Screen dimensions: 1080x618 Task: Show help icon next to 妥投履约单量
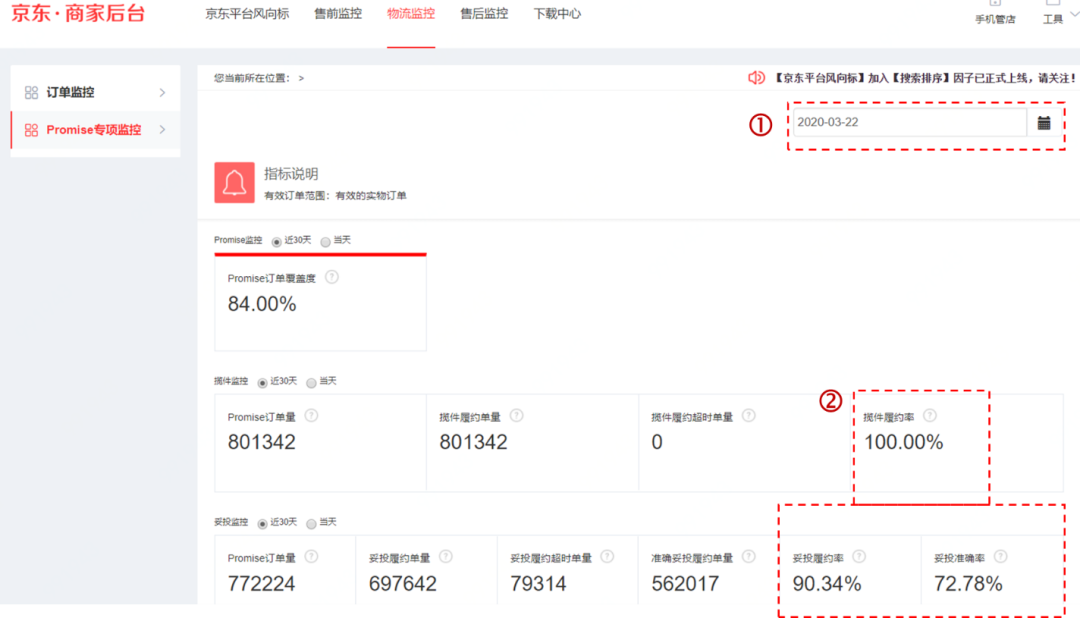tap(446, 557)
